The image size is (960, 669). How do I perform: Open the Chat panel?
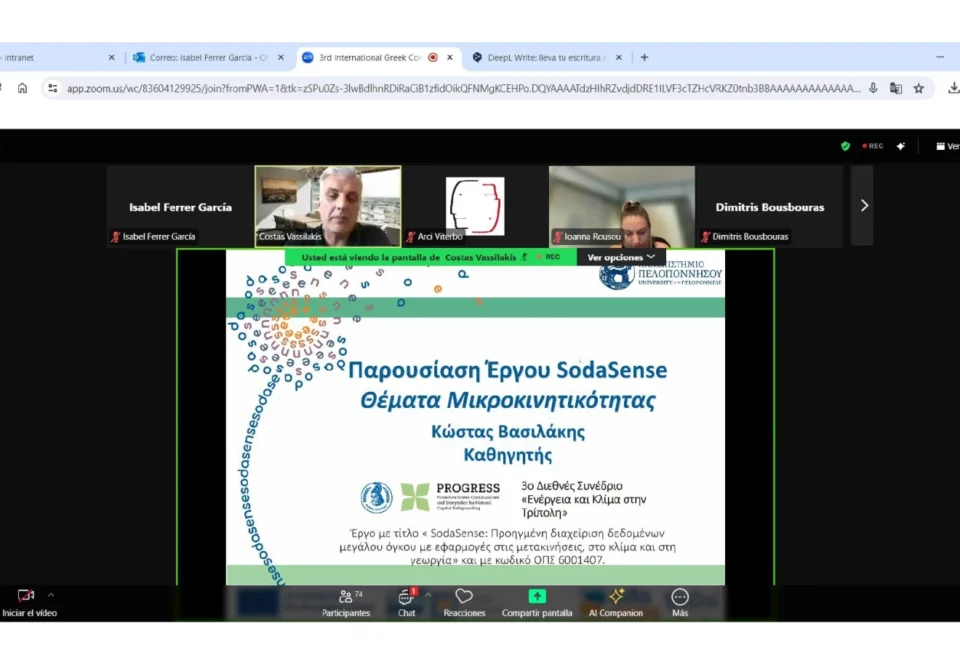(407, 603)
